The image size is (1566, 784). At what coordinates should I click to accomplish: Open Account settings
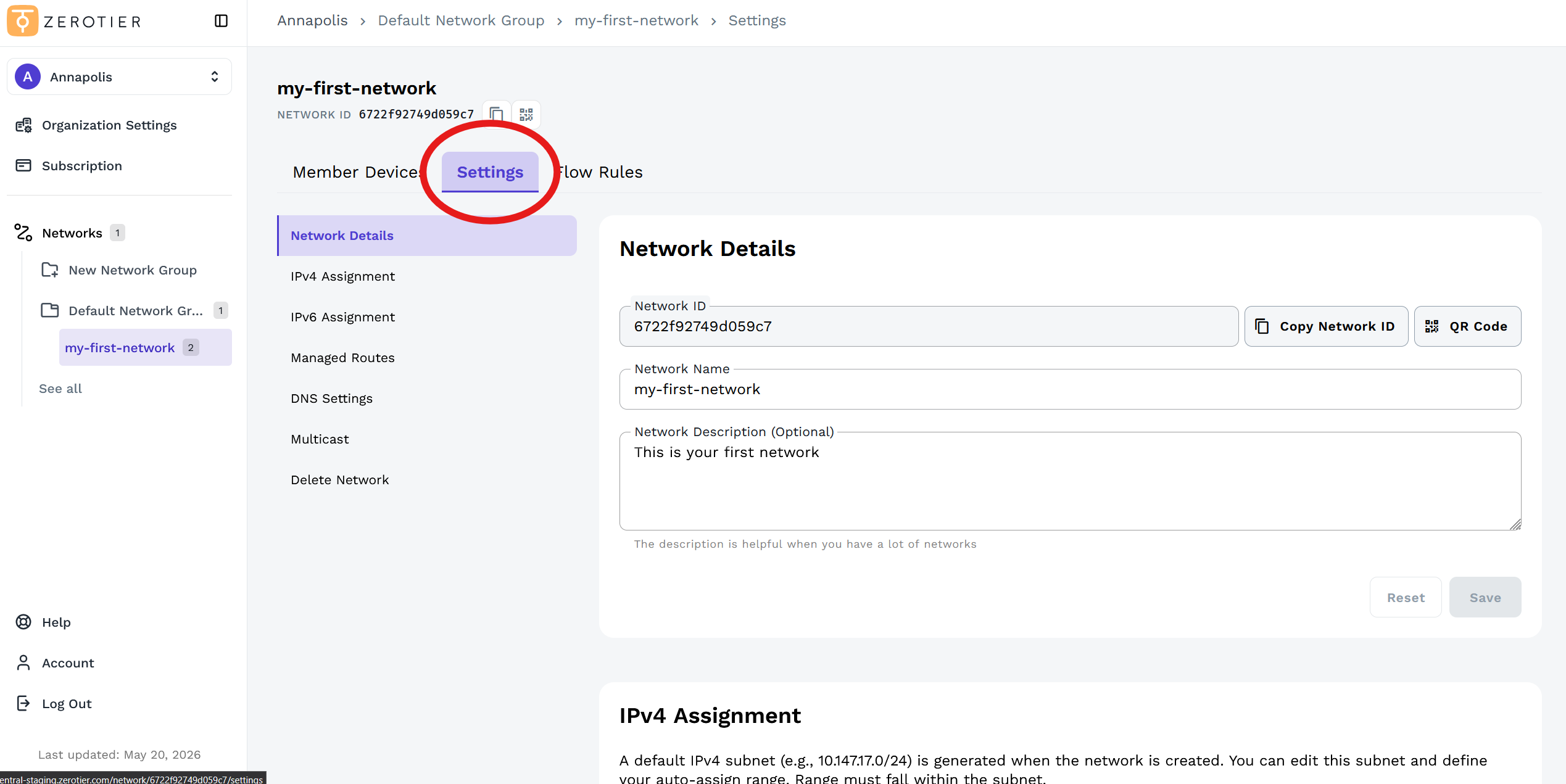(68, 663)
